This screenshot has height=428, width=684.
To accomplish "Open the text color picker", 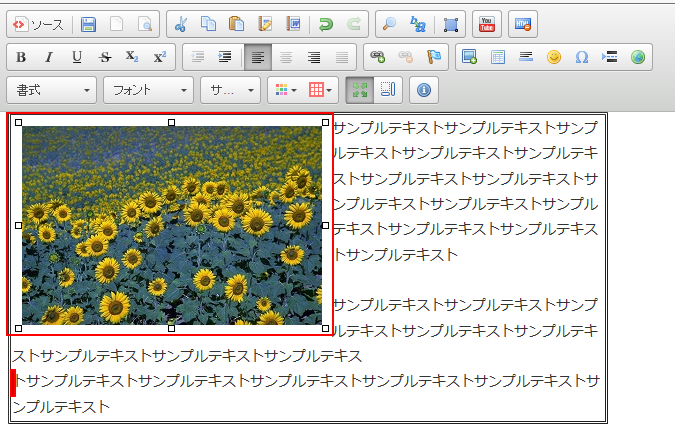I will (x=285, y=90).
